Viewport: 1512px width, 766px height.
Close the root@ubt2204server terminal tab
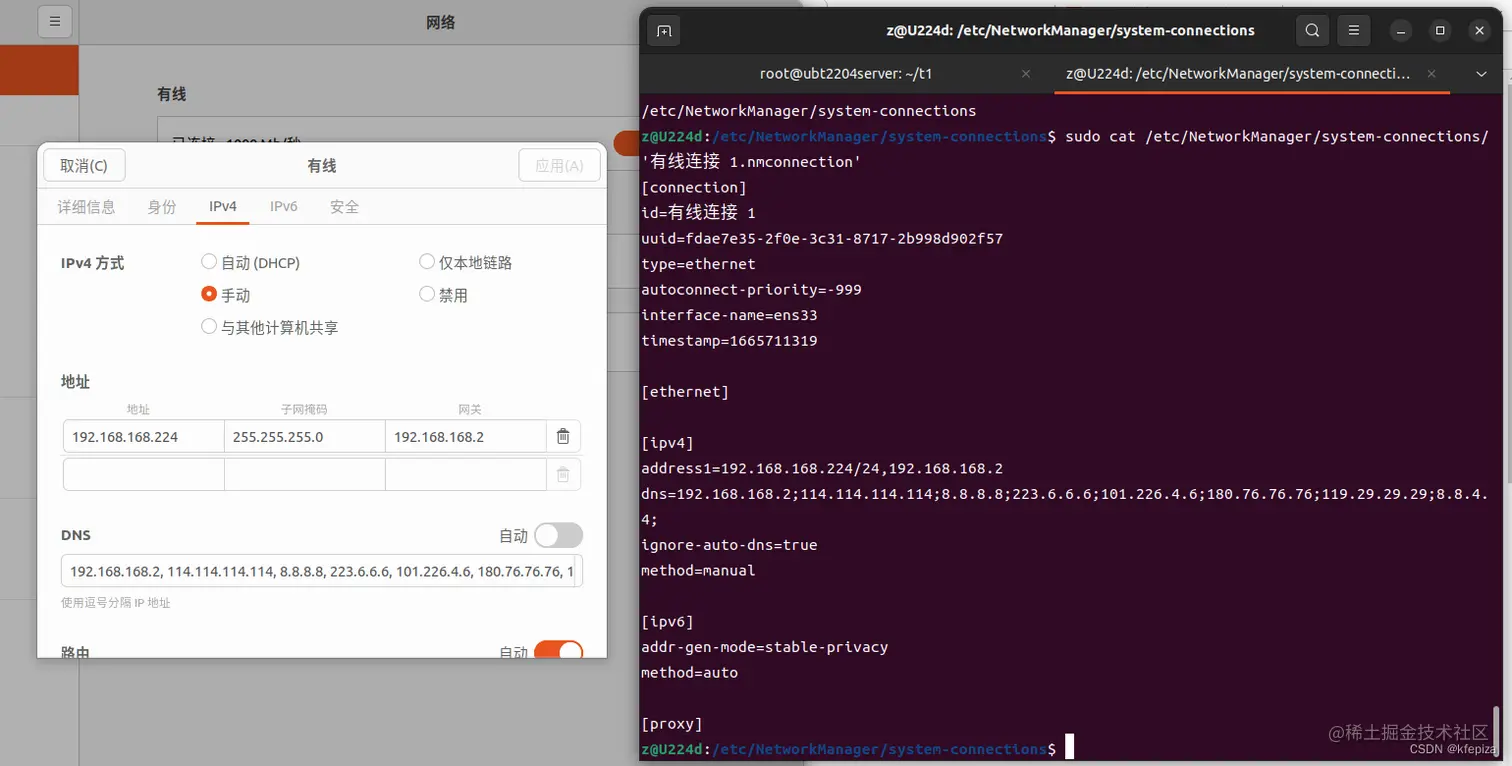coord(1026,74)
